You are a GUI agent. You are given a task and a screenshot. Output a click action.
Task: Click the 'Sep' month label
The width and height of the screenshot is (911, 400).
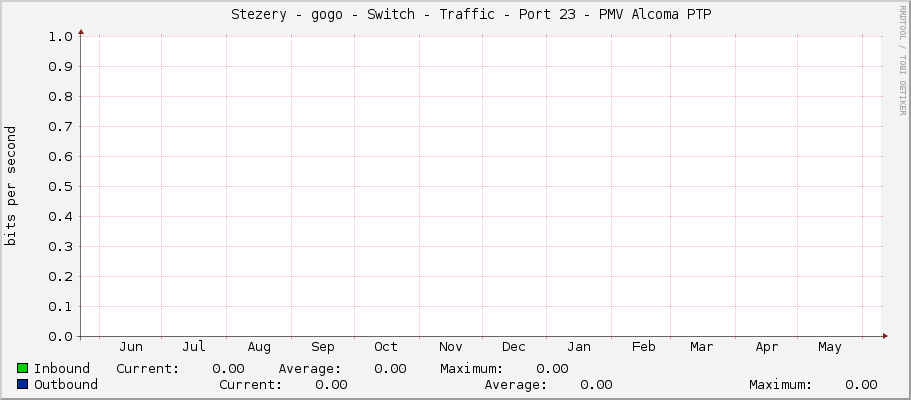click(322, 347)
